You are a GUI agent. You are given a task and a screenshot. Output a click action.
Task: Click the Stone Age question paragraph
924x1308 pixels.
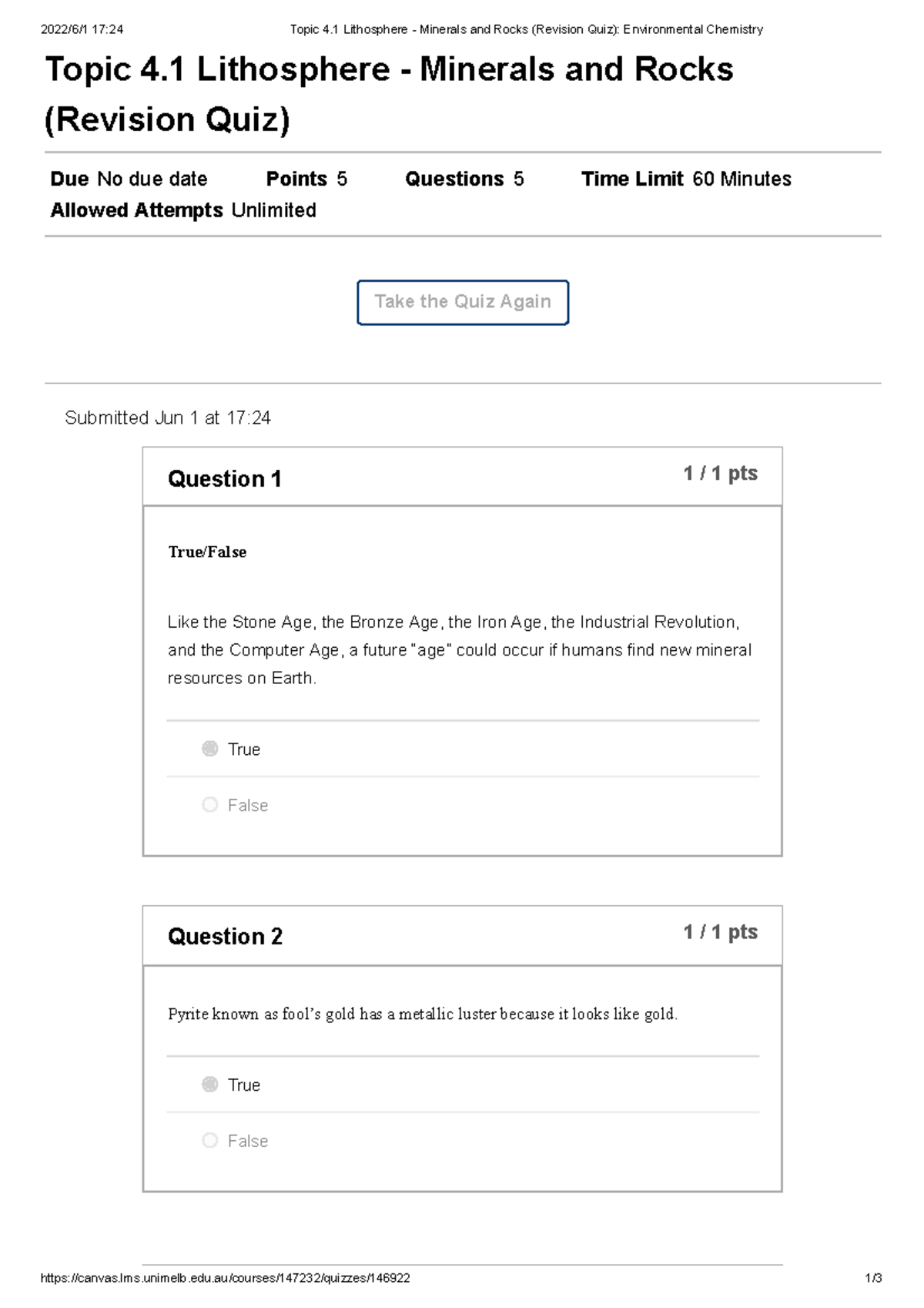459,650
